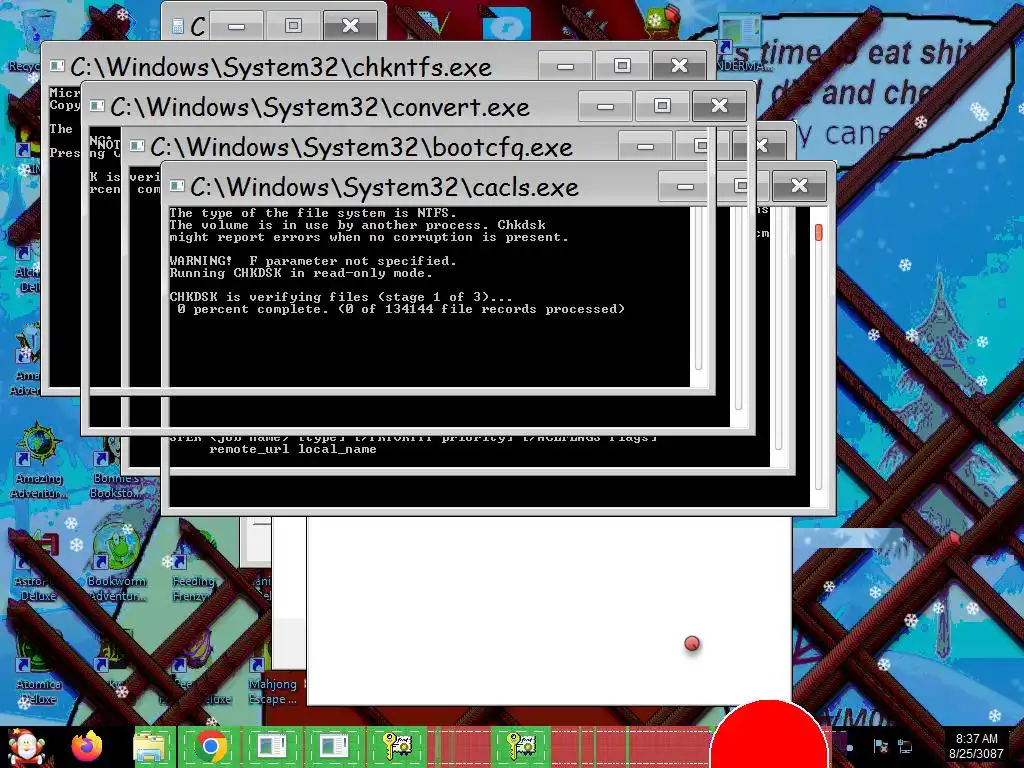The width and height of the screenshot is (1024, 768).
Task: Minimize the convert.exe console window
Action: [x=605, y=106]
